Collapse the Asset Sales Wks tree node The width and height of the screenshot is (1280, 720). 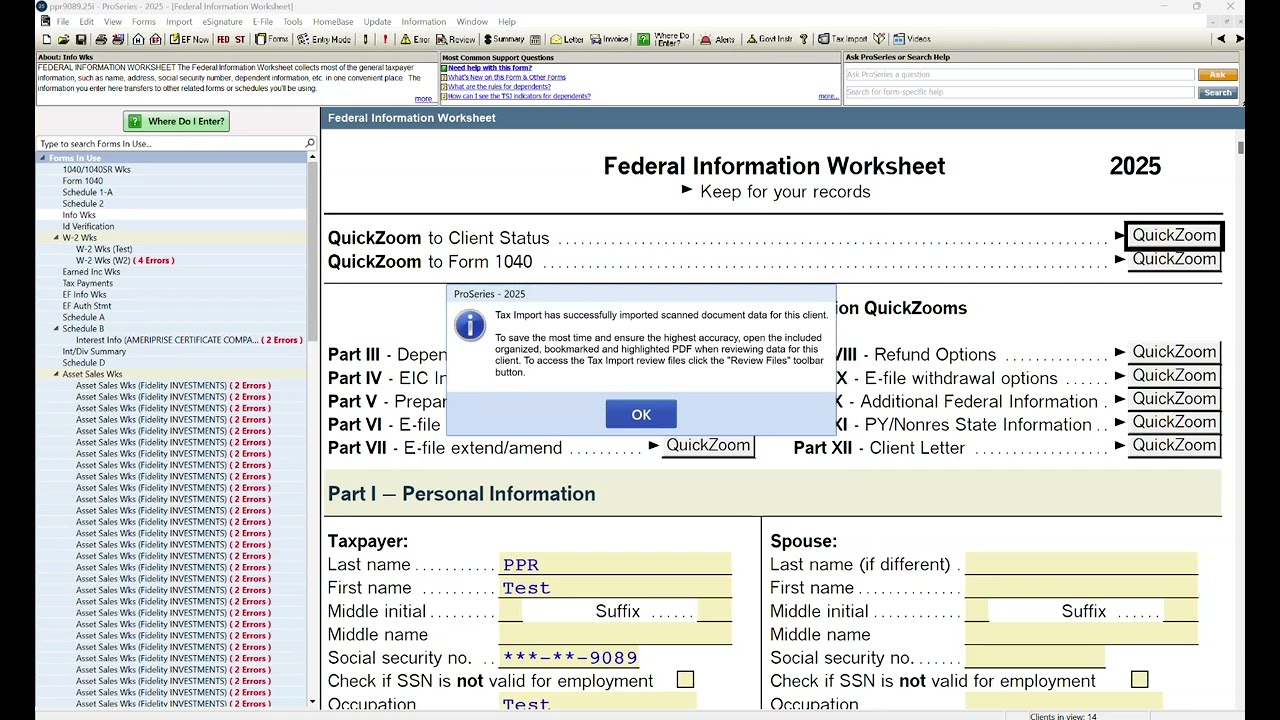coord(57,374)
